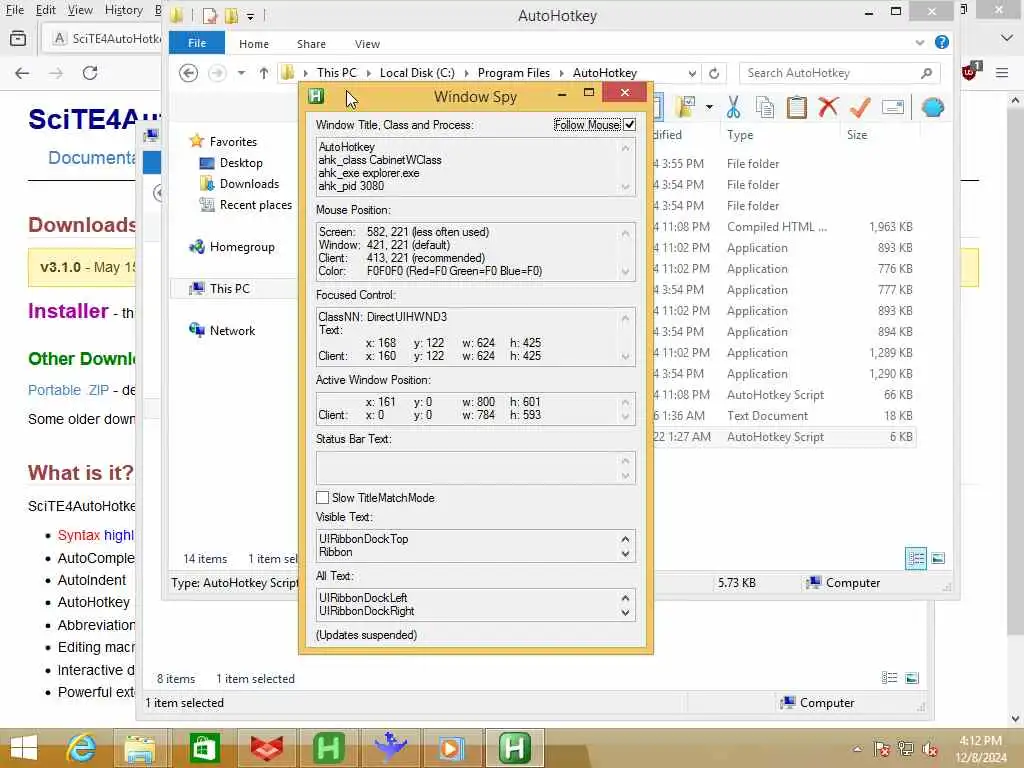Open the File tab in Explorer ribbon

pyautogui.click(x=197, y=43)
